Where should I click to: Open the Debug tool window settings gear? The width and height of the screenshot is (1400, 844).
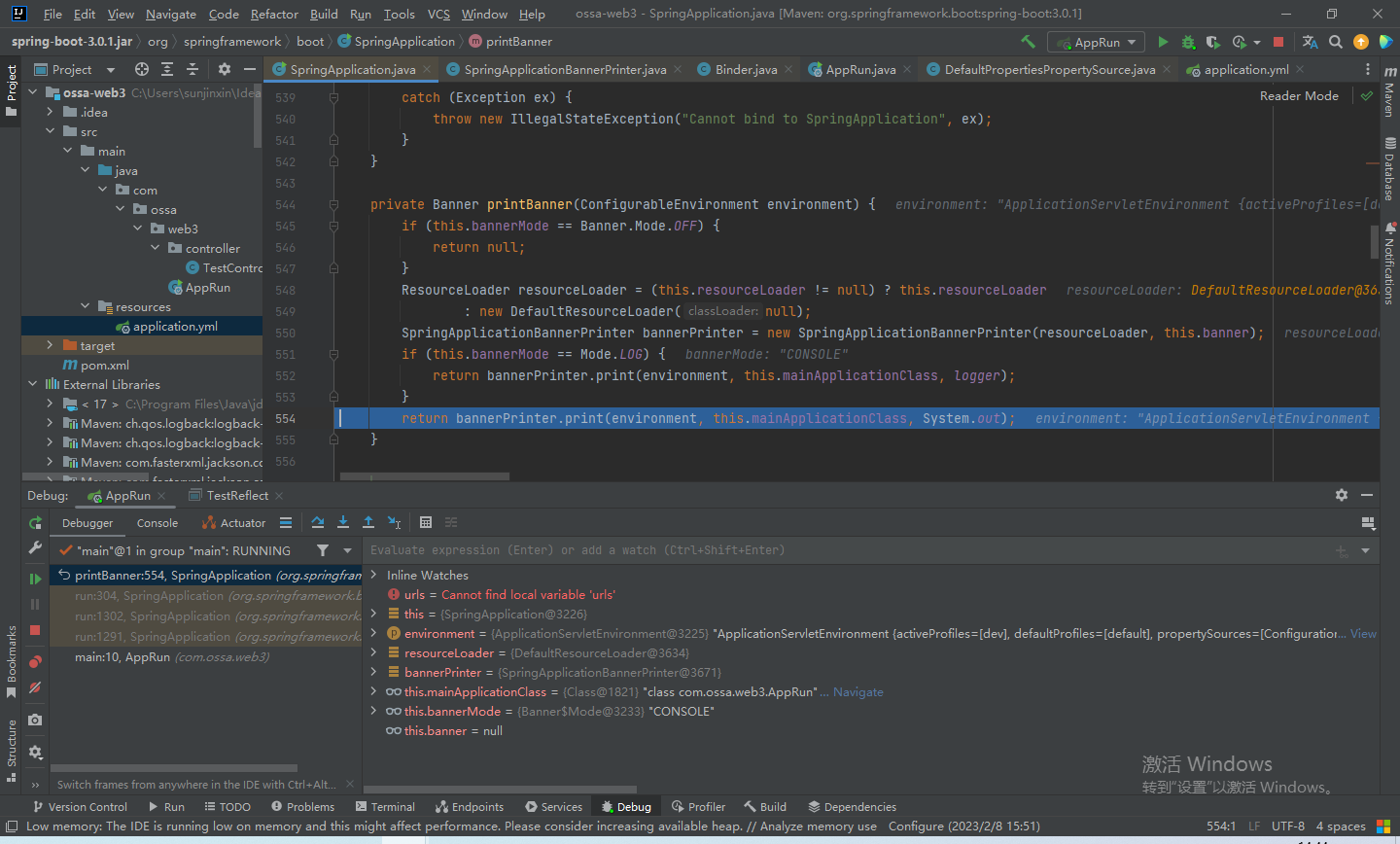coord(1342,495)
